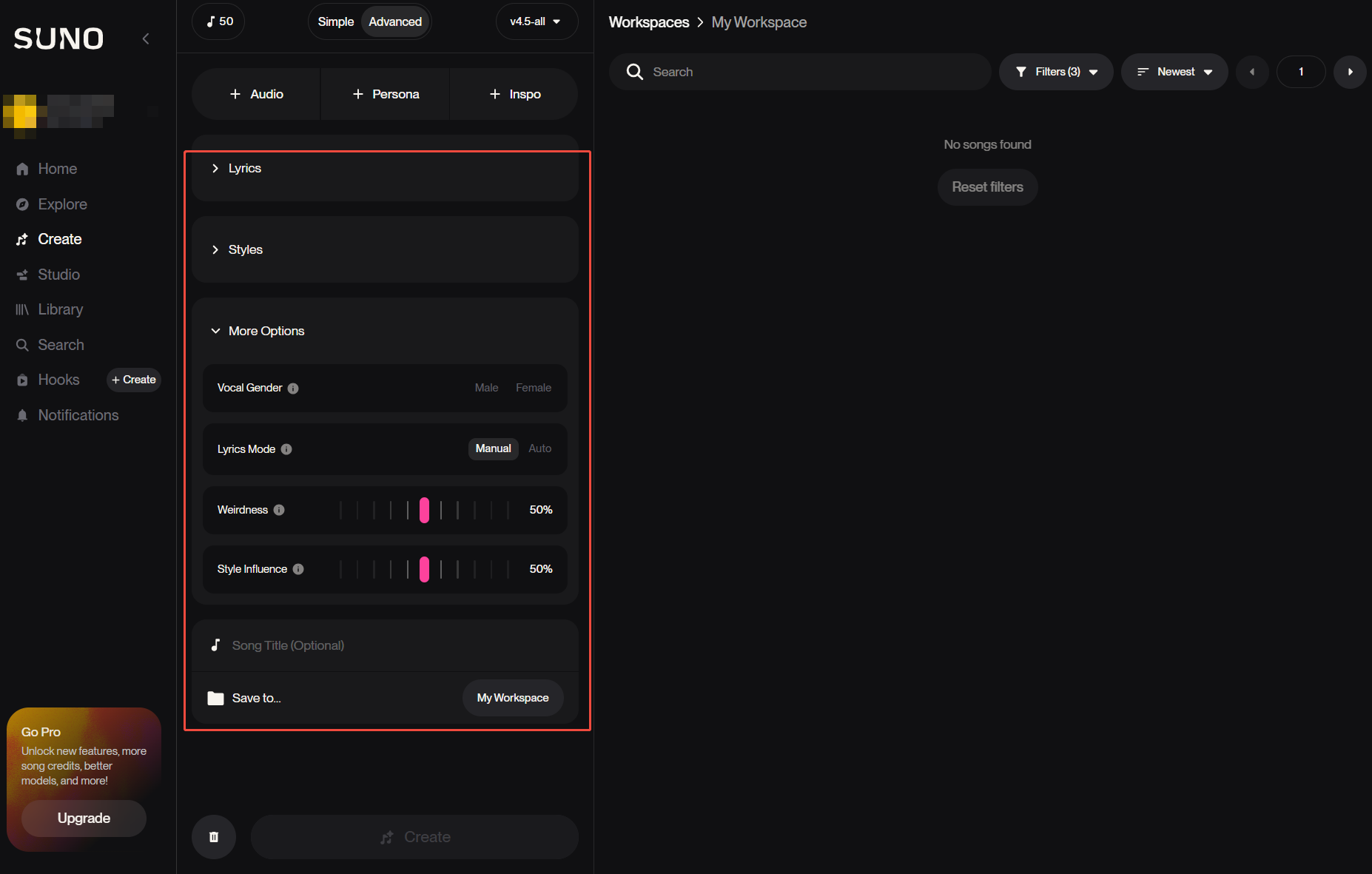Open the credits counter showing 50
Screen dimensions: 1372x874
218,21
